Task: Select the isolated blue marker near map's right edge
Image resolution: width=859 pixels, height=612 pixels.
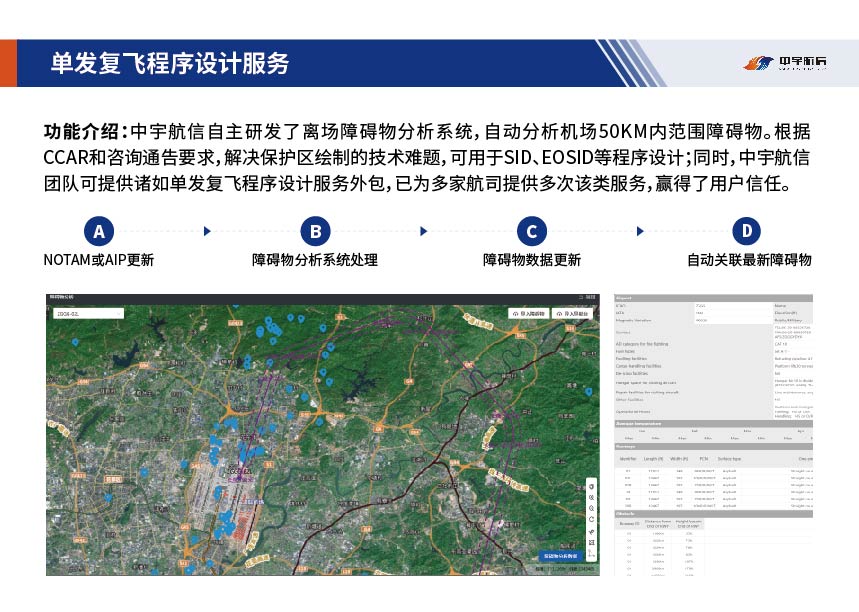Action: pos(588,392)
